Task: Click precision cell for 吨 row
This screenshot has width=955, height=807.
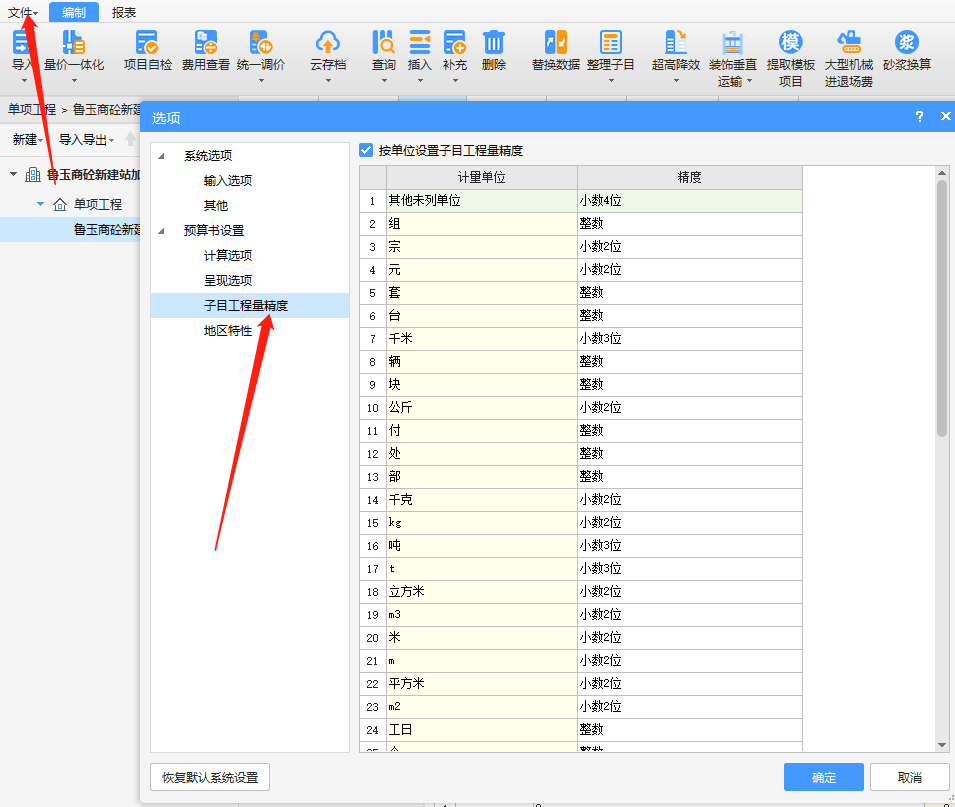Action: tap(689, 546)
